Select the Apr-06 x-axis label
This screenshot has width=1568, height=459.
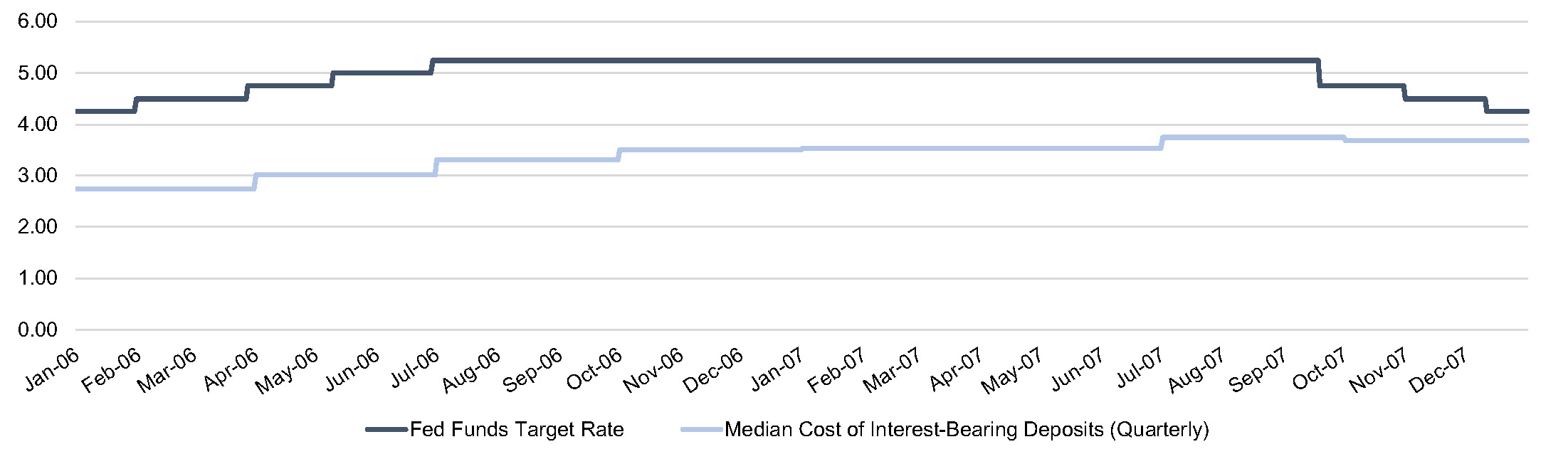click(x=231, y=370)
